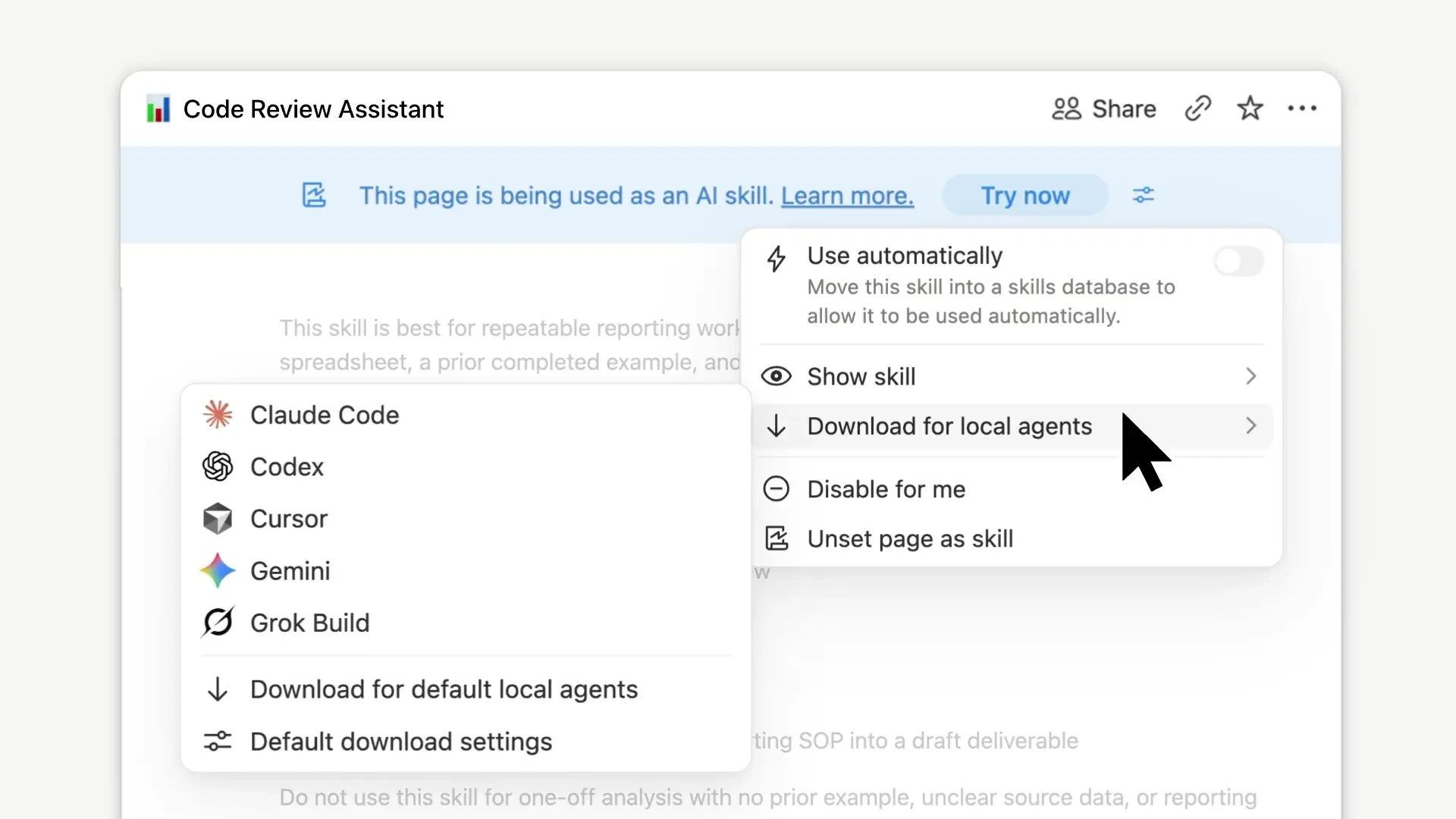
Task: Choose Grok Build agent
Action: [466, 623]
